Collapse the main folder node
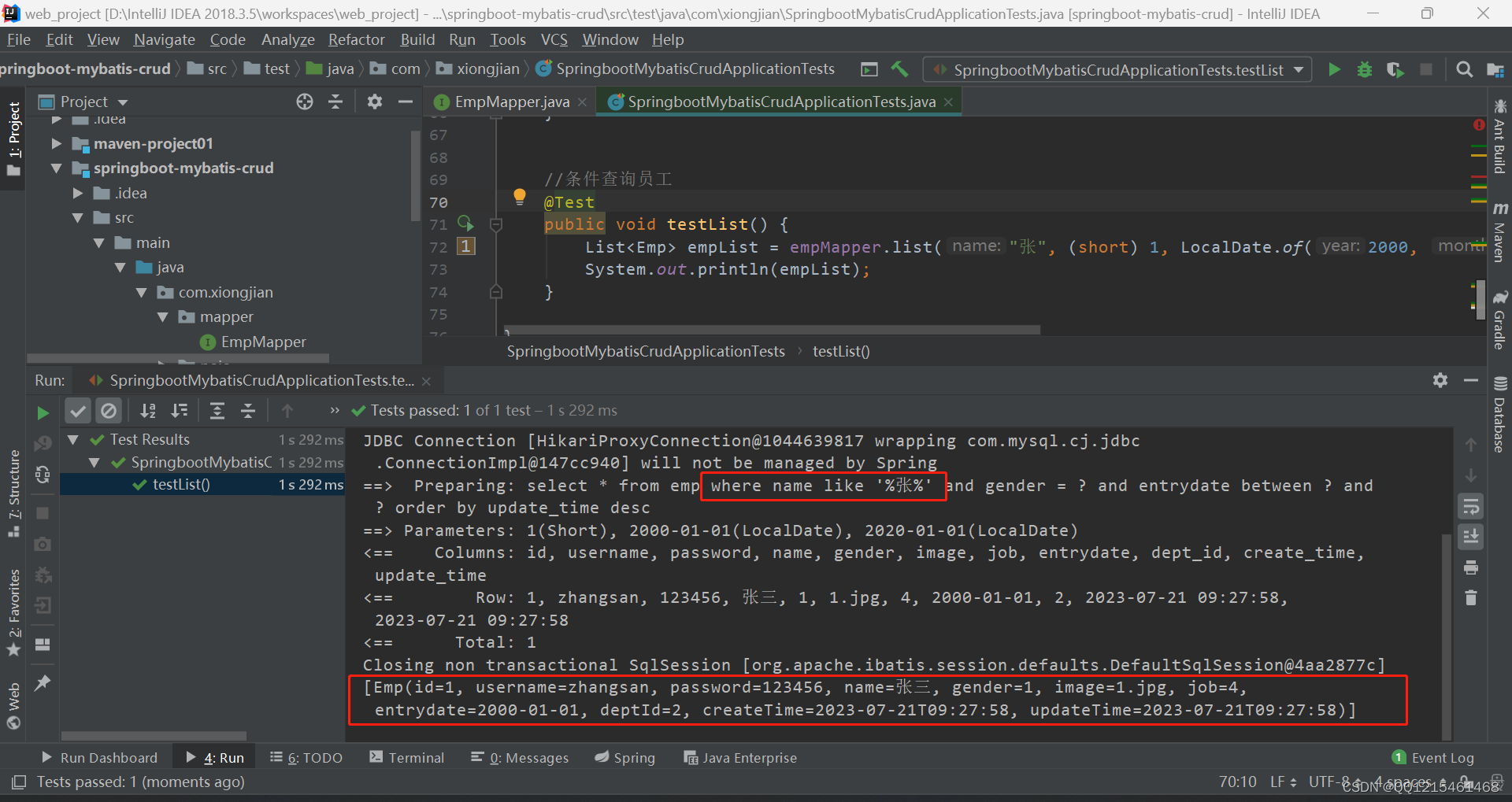The image size is (1512, 802). (99, 243)
